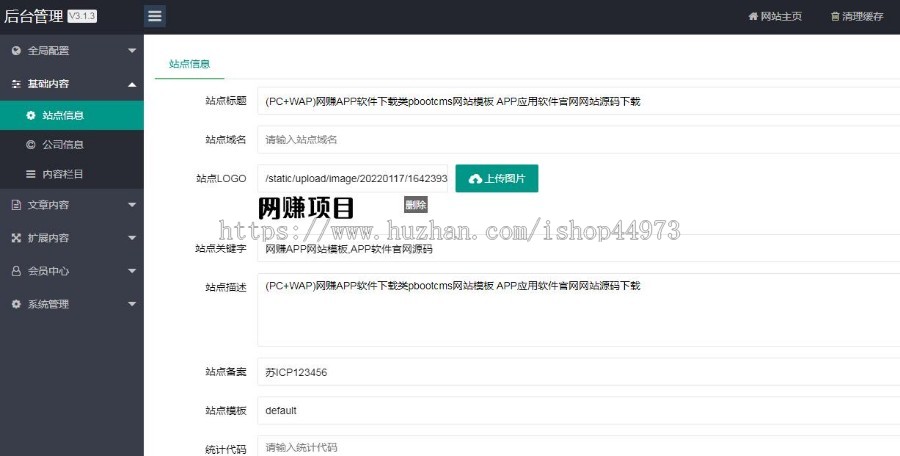
Task: Click the 后台管理 title
Action: click(x=34, y=17)
